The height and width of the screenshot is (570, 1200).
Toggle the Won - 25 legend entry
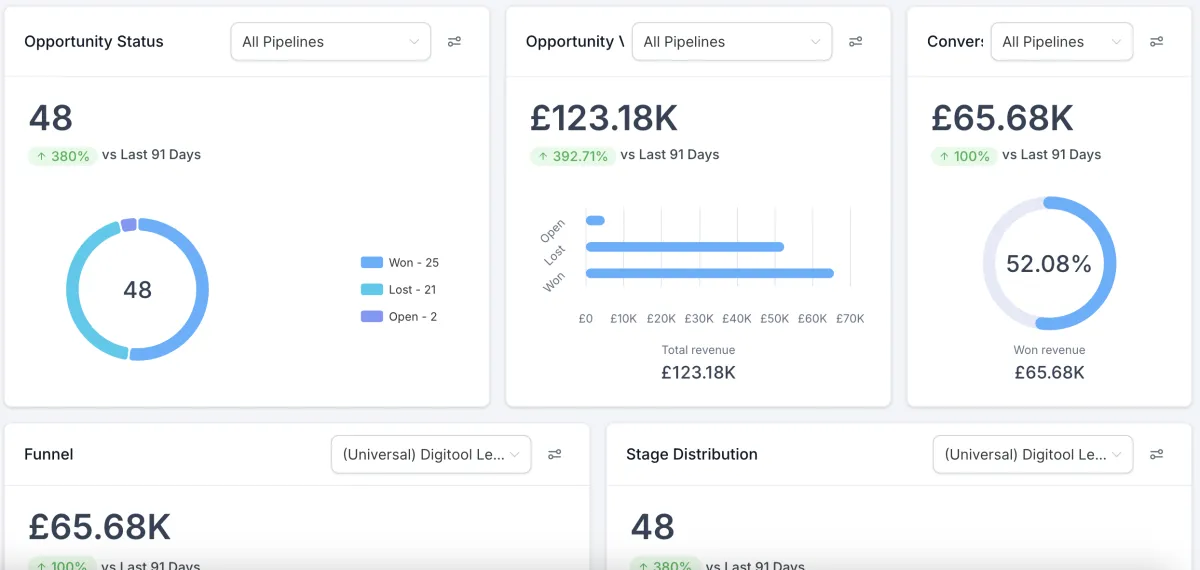pyautogui.click(x=400, y=263)
